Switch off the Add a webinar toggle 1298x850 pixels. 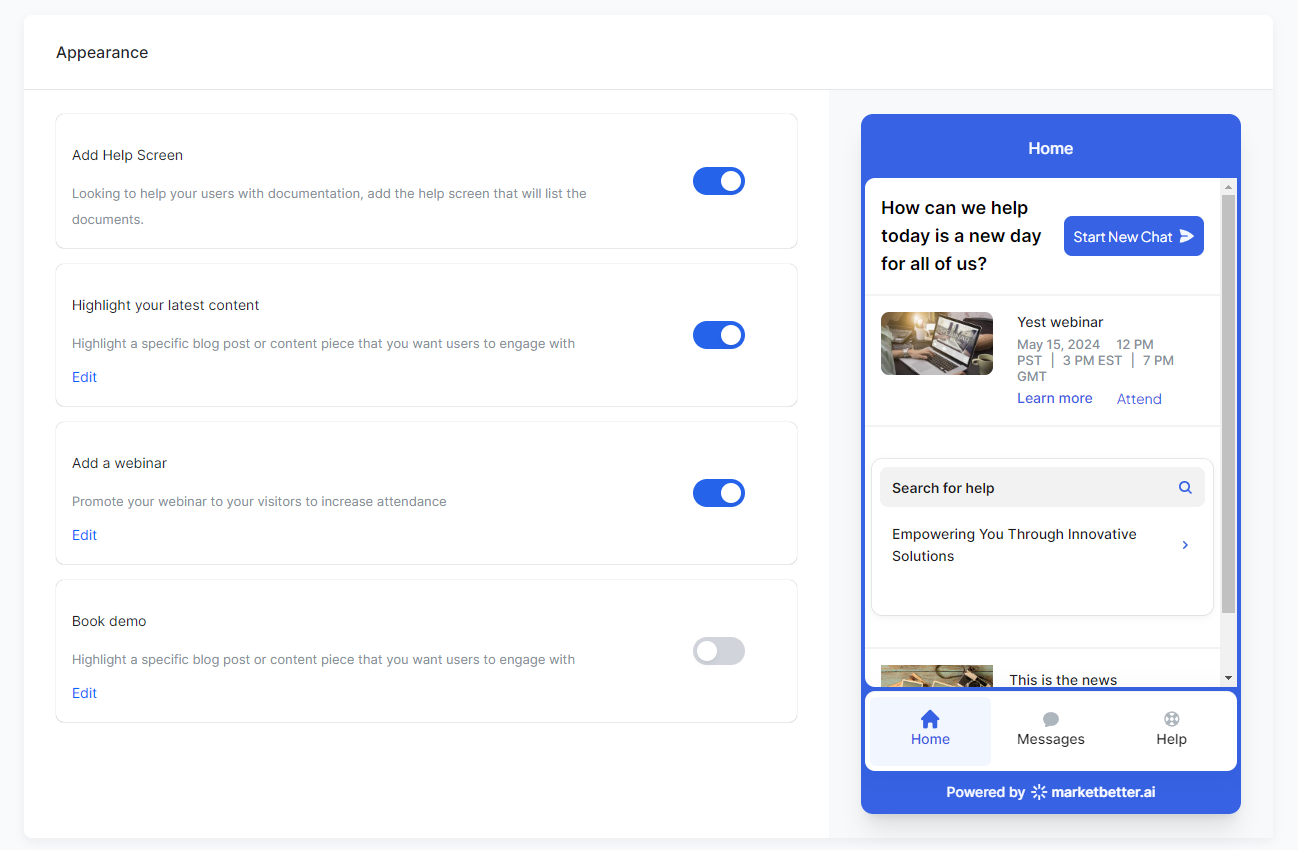[x=719, y=493]
